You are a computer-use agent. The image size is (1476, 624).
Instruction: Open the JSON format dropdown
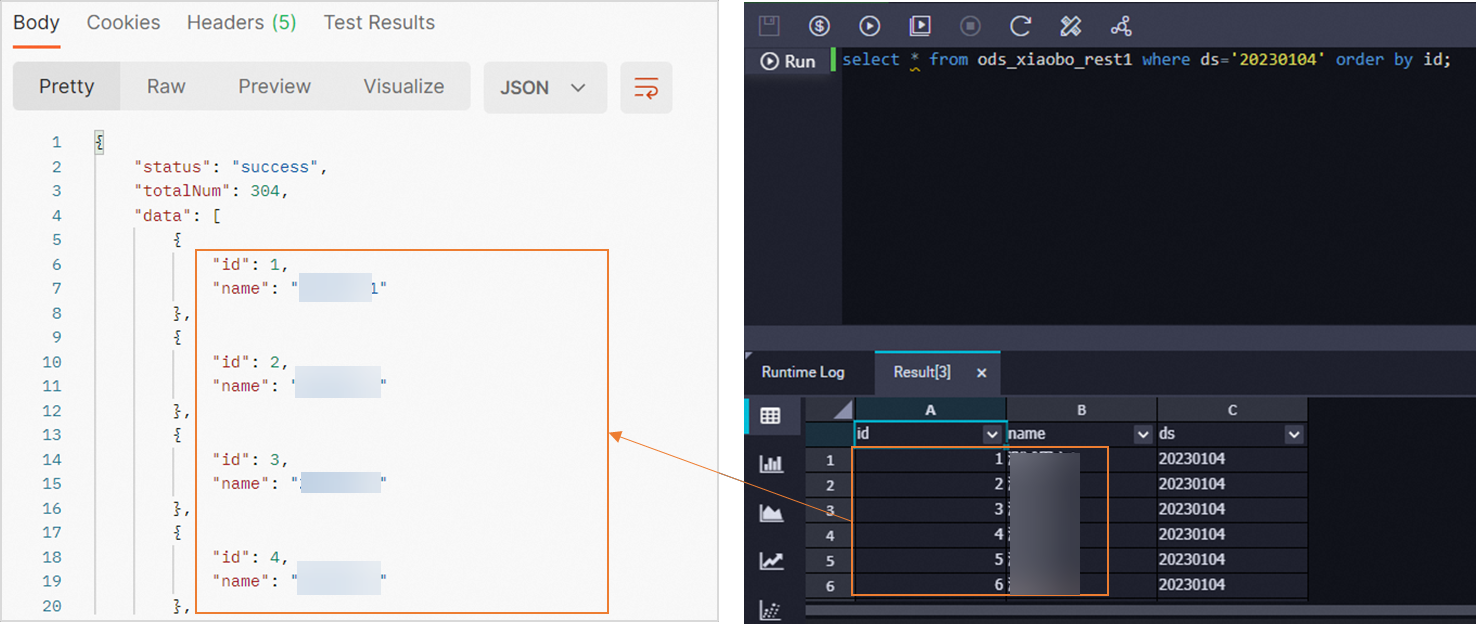pyautogui.click(x=545, y=87)
